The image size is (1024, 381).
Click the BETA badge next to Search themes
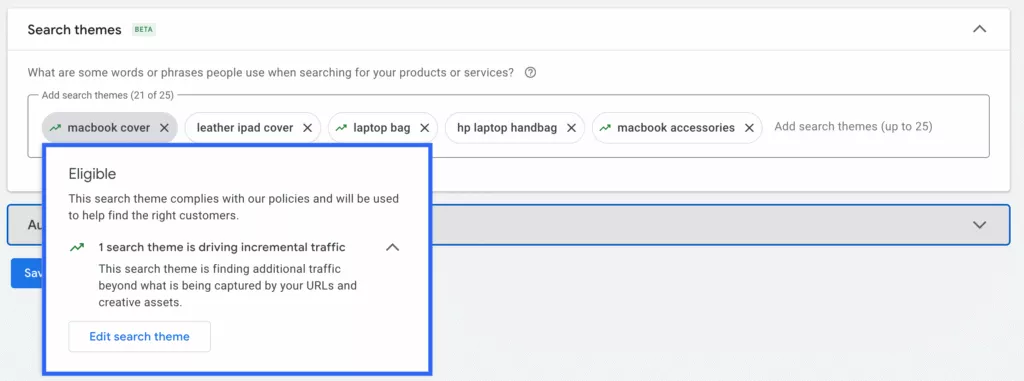coord(144,29)
